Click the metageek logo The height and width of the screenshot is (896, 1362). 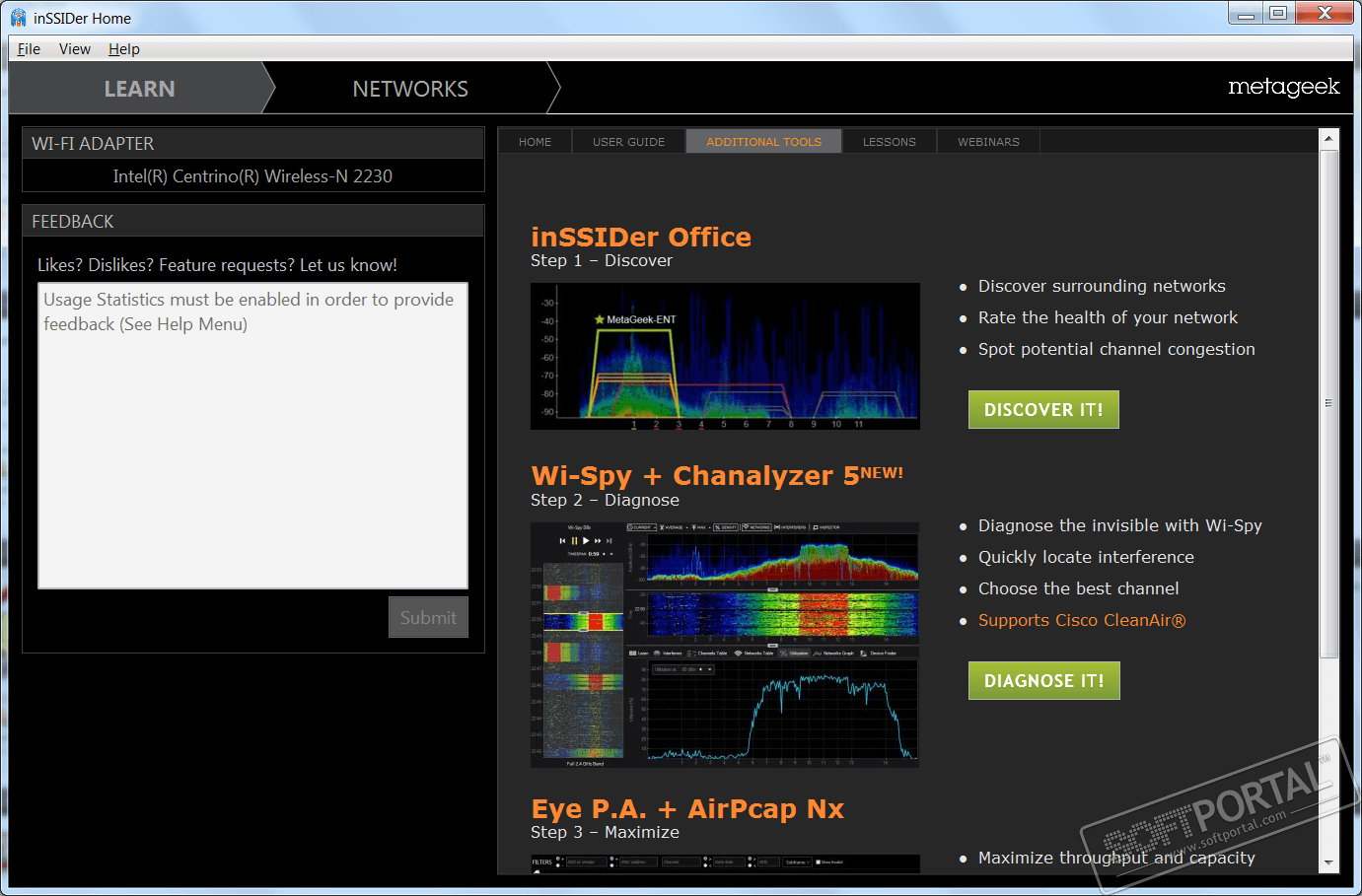pos(1283,88)
